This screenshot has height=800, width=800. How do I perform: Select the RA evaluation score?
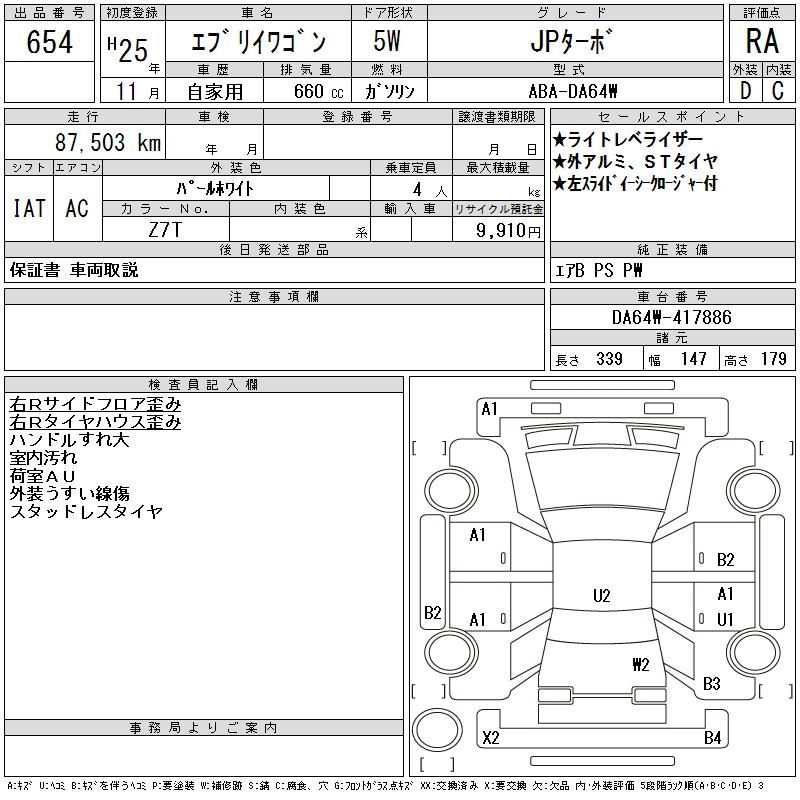(x=762, y=41)
